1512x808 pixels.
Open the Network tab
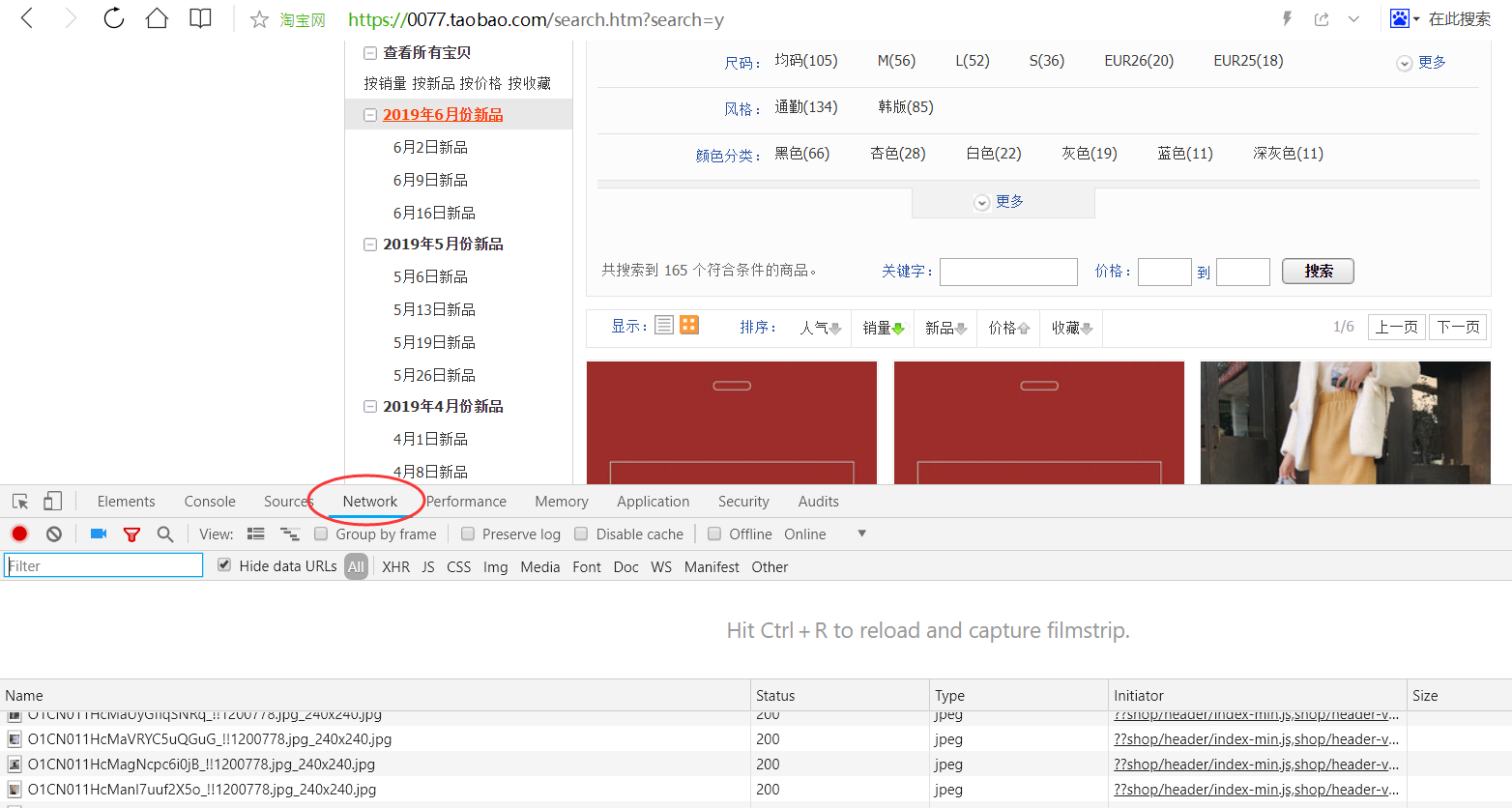pyautogui.click(x=369, y=501)
